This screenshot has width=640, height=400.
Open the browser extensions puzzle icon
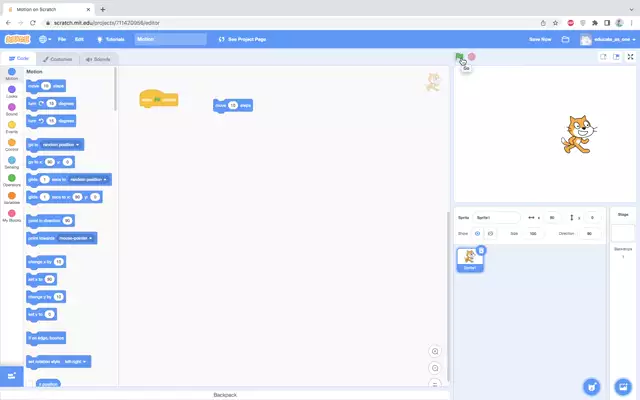[x=595, y=23]
